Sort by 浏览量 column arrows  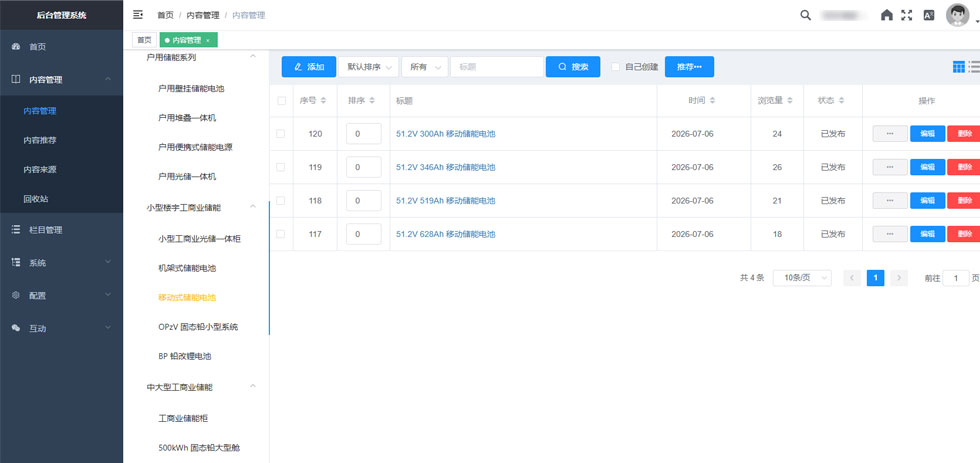pos(790,100)
